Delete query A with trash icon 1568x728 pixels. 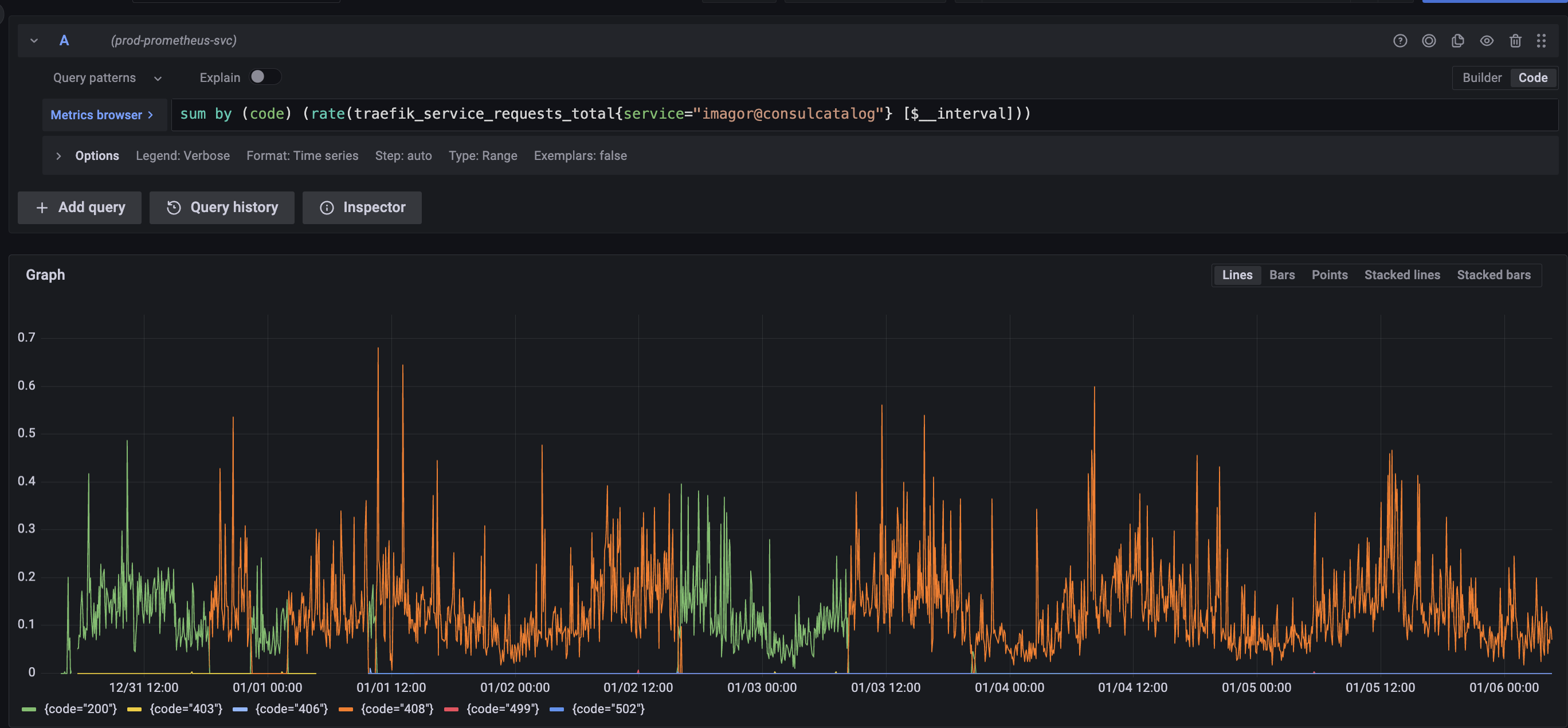click(x=1516, y=40)
